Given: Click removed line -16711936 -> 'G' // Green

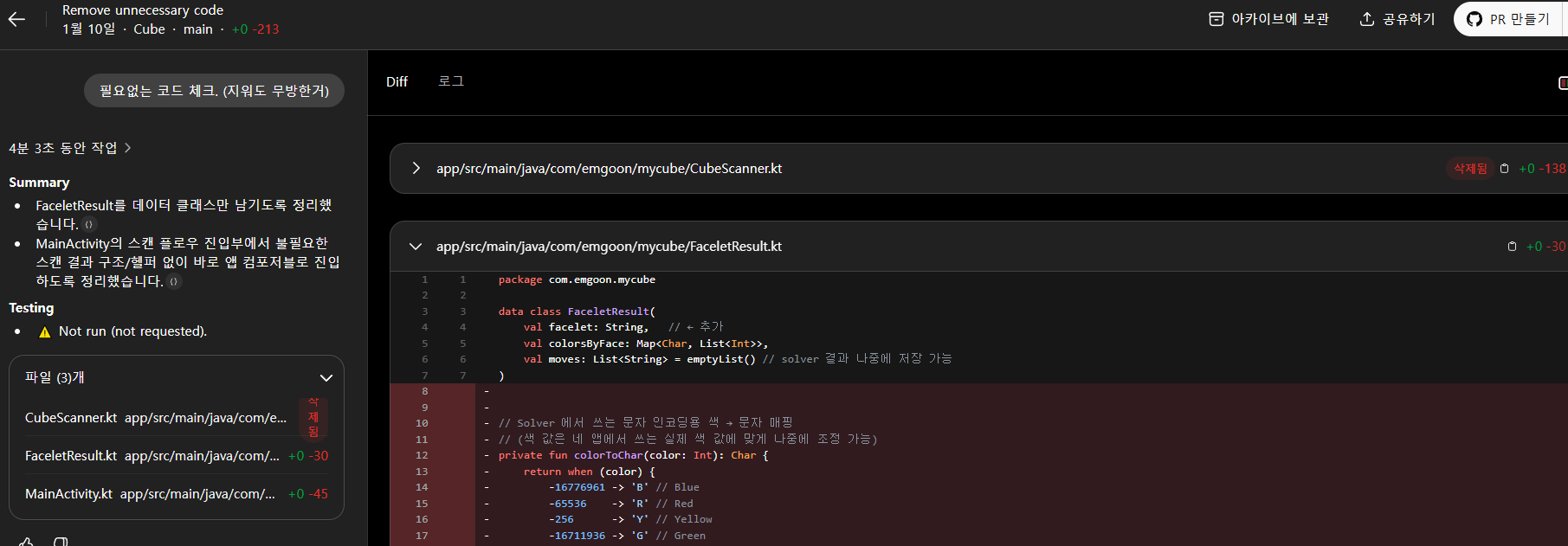Looking at the screenshot, I should [x=627, y=536].
